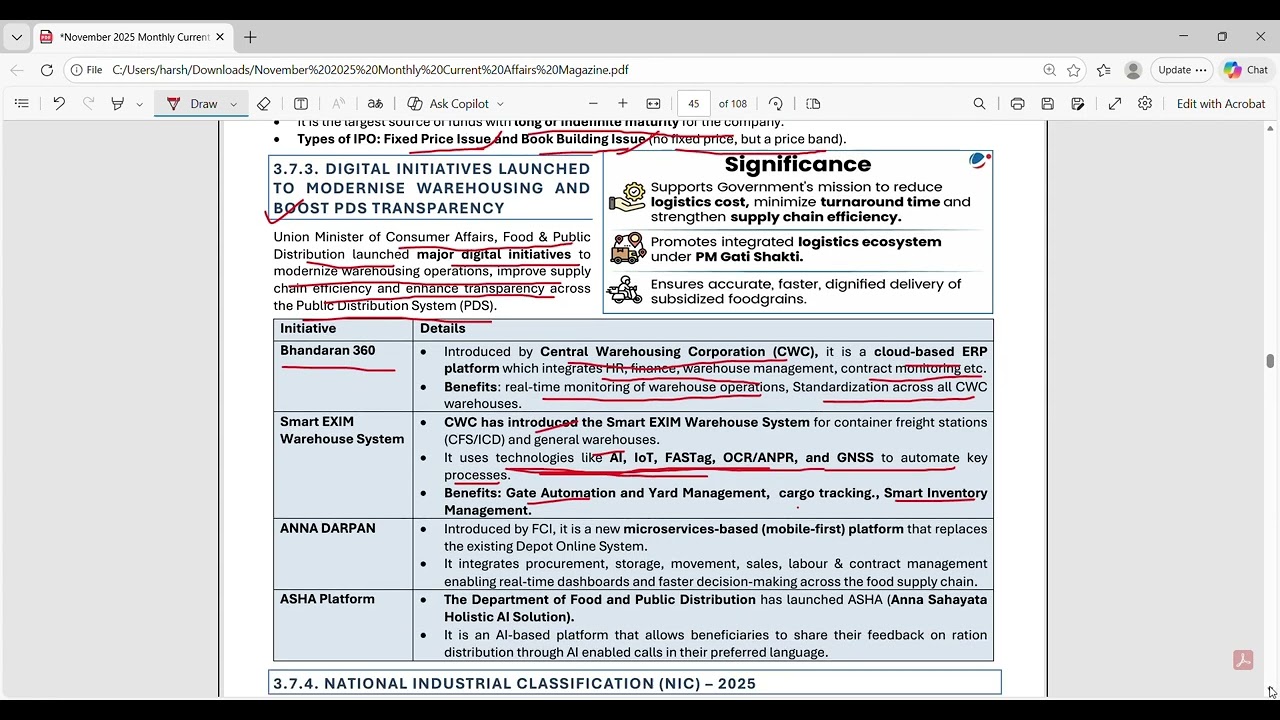Start Read aloud
This screenshot has width=1280, height=720.
point(339,104)
